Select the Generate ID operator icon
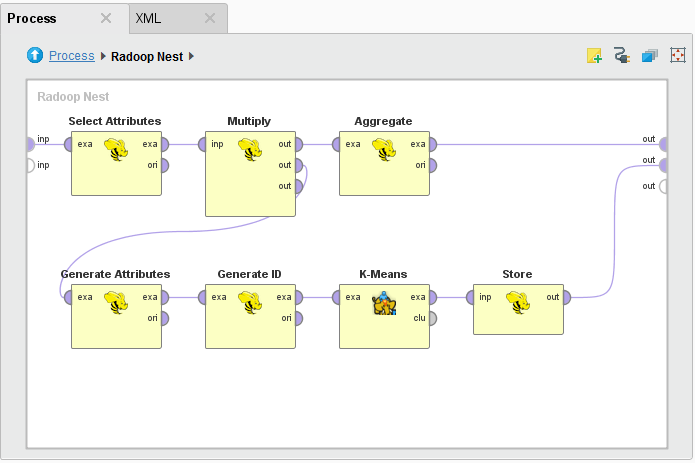 click(x=250, y=303)
